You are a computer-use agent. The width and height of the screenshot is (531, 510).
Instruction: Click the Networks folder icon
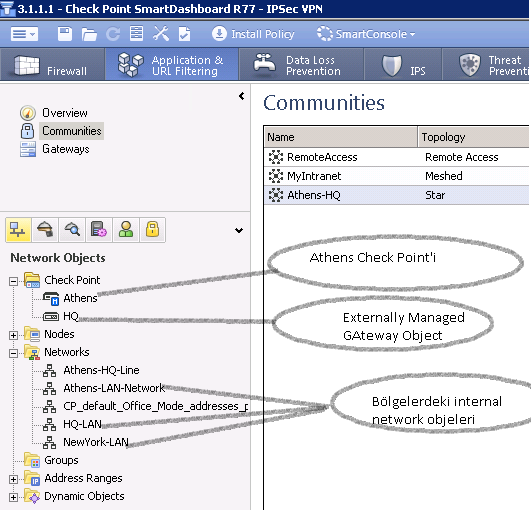pyautogui.click(x=33, y=352)
